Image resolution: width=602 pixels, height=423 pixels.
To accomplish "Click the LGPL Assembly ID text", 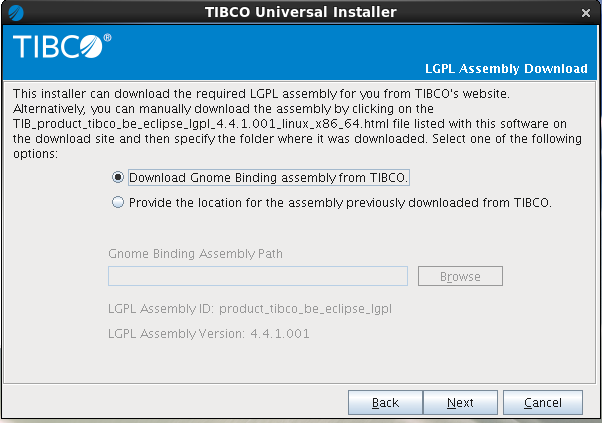I will [x=250, y=309].
